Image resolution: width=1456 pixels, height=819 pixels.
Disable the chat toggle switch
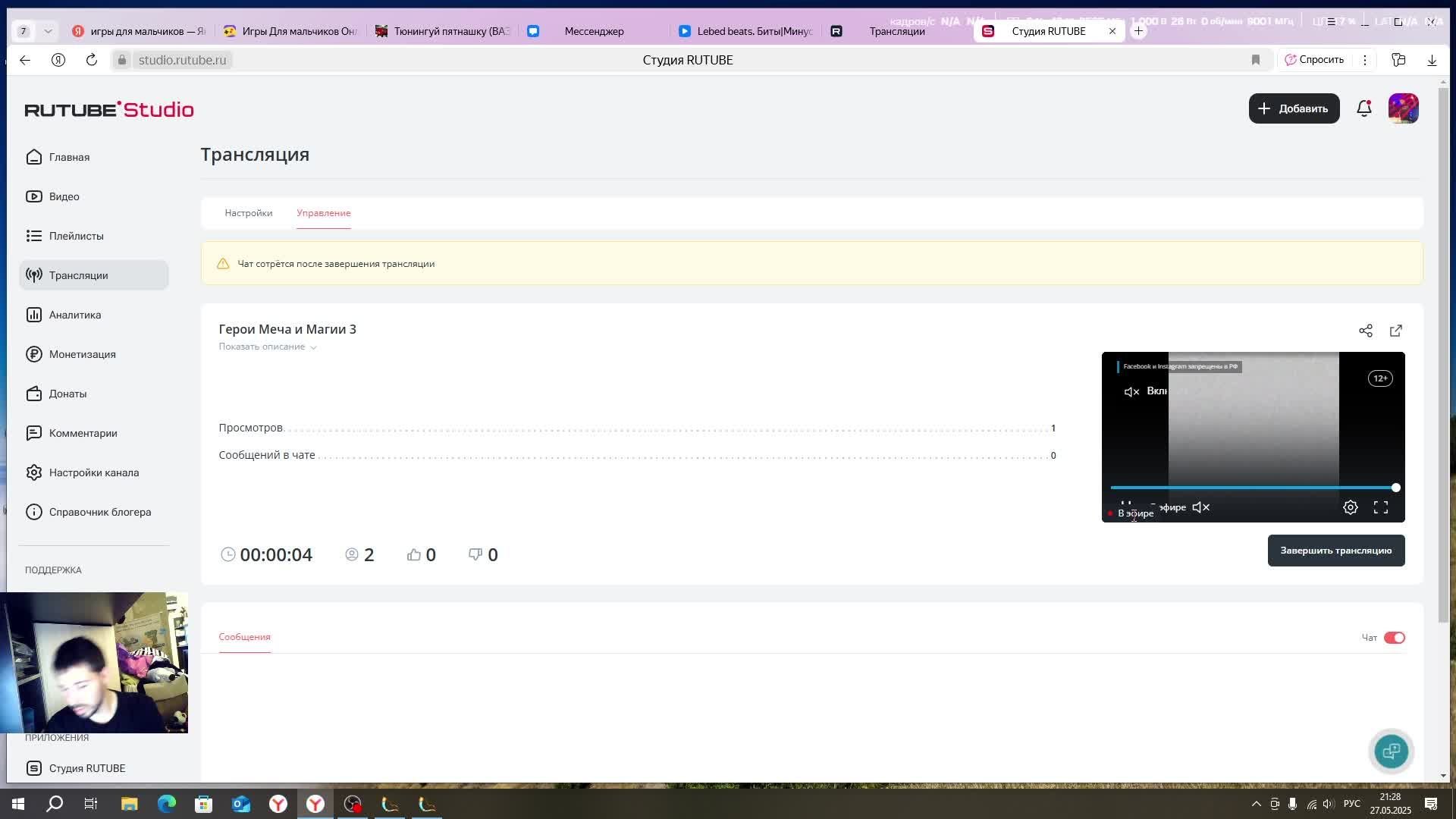pos(1394,638)
